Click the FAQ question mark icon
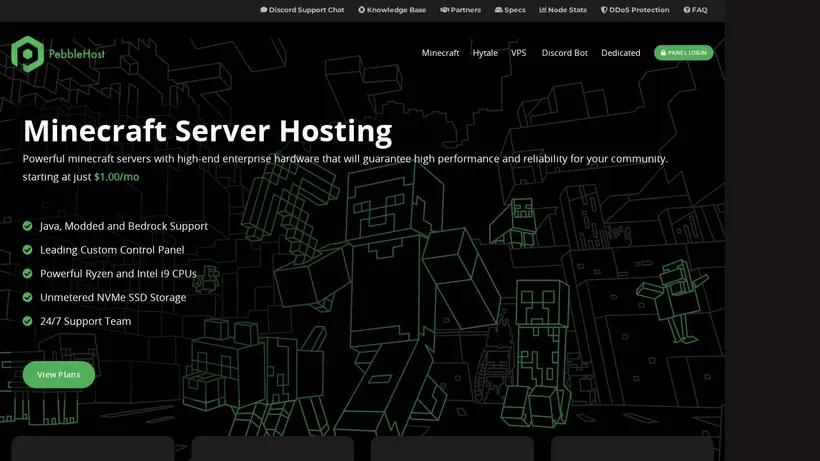820x461 pixels. (687, 10)
